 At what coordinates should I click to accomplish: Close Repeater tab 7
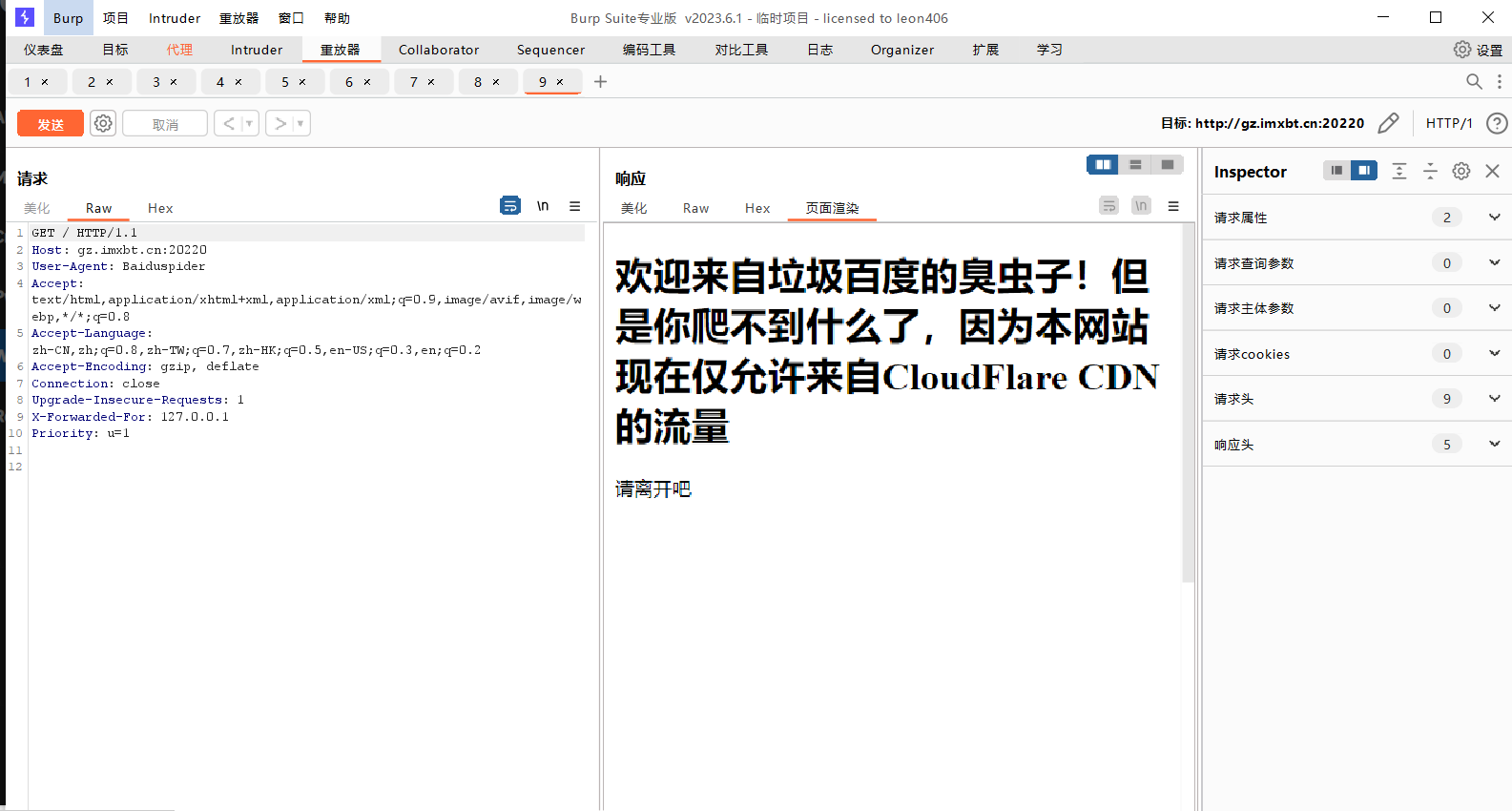point(431,82)
